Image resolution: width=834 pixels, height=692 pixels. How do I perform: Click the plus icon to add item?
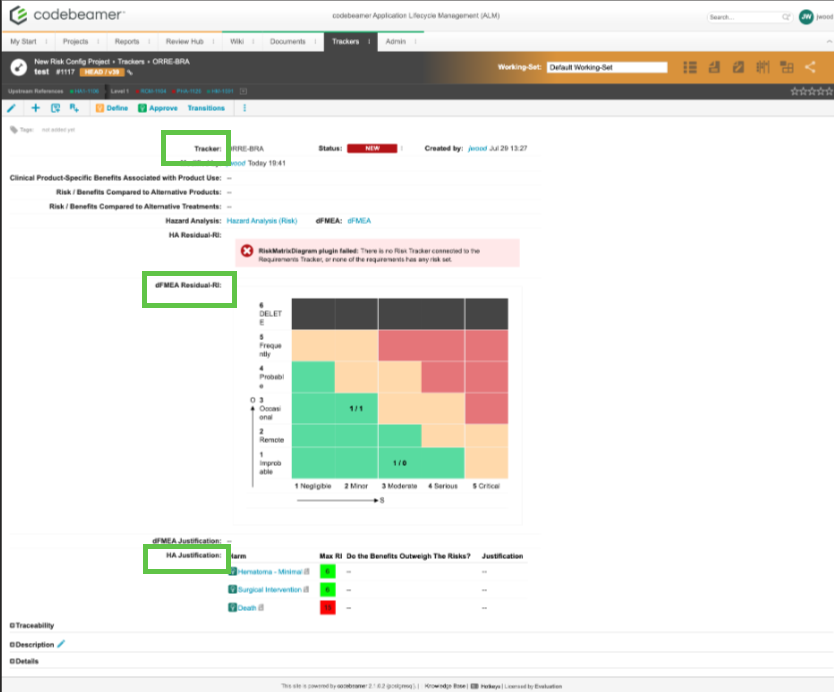click(x=36, y=108)
